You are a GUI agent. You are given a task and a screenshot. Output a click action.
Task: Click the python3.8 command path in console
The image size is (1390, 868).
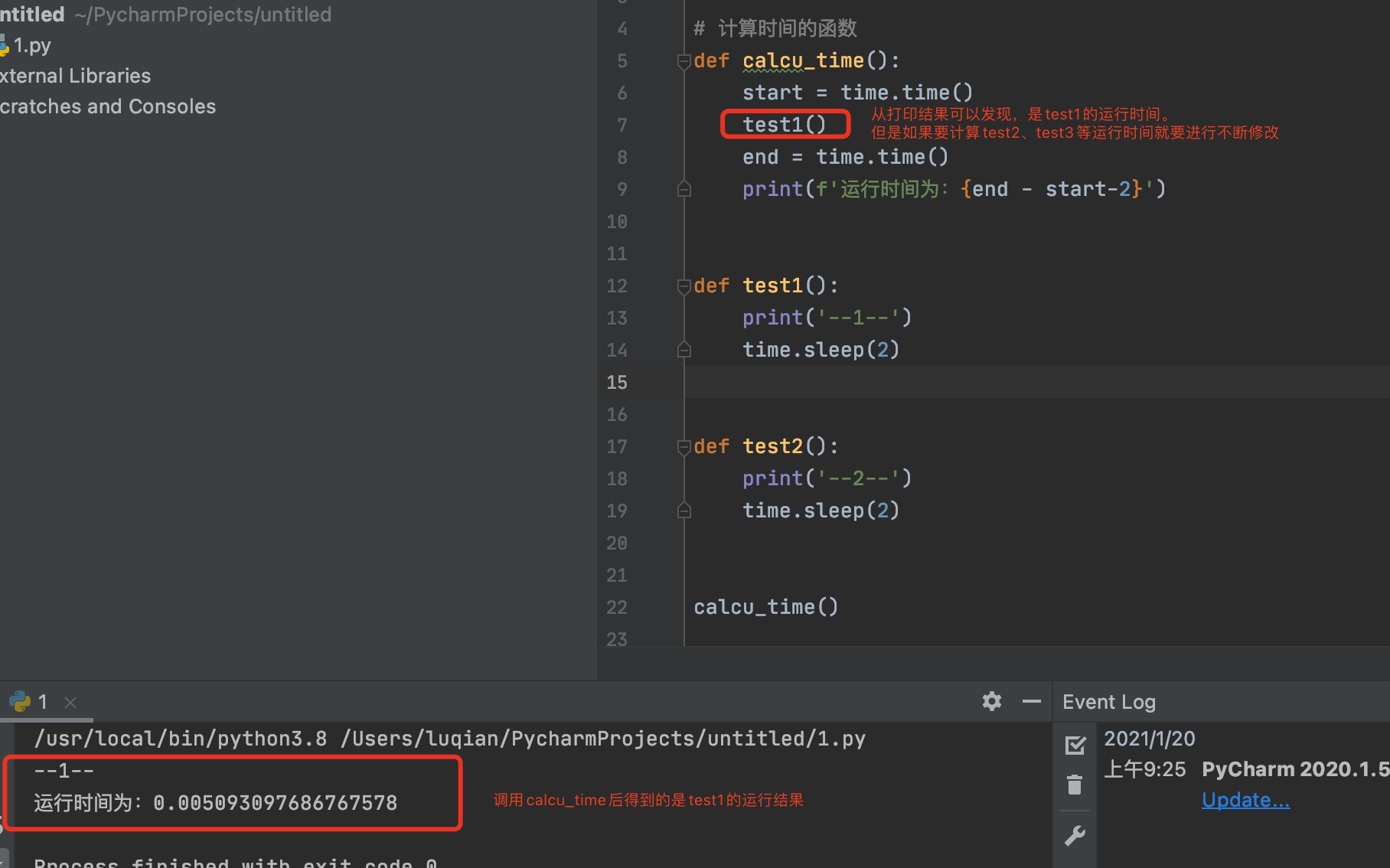coord(181,739)
